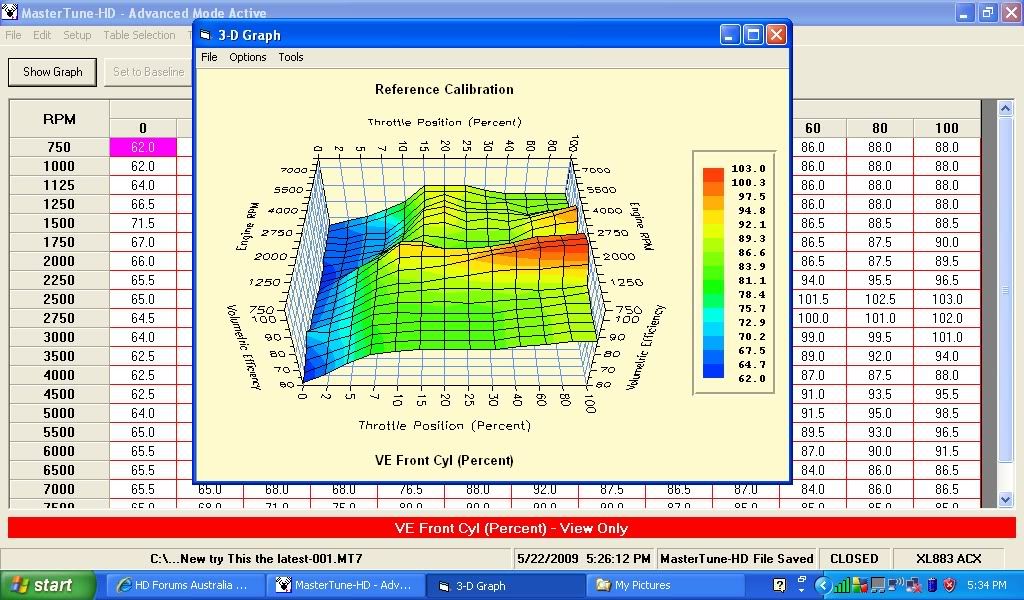Image resolution: width=1024 pixels, height=600 pixels.
Task: Click the CLOSED status bar entry
Action: point(854,559)
